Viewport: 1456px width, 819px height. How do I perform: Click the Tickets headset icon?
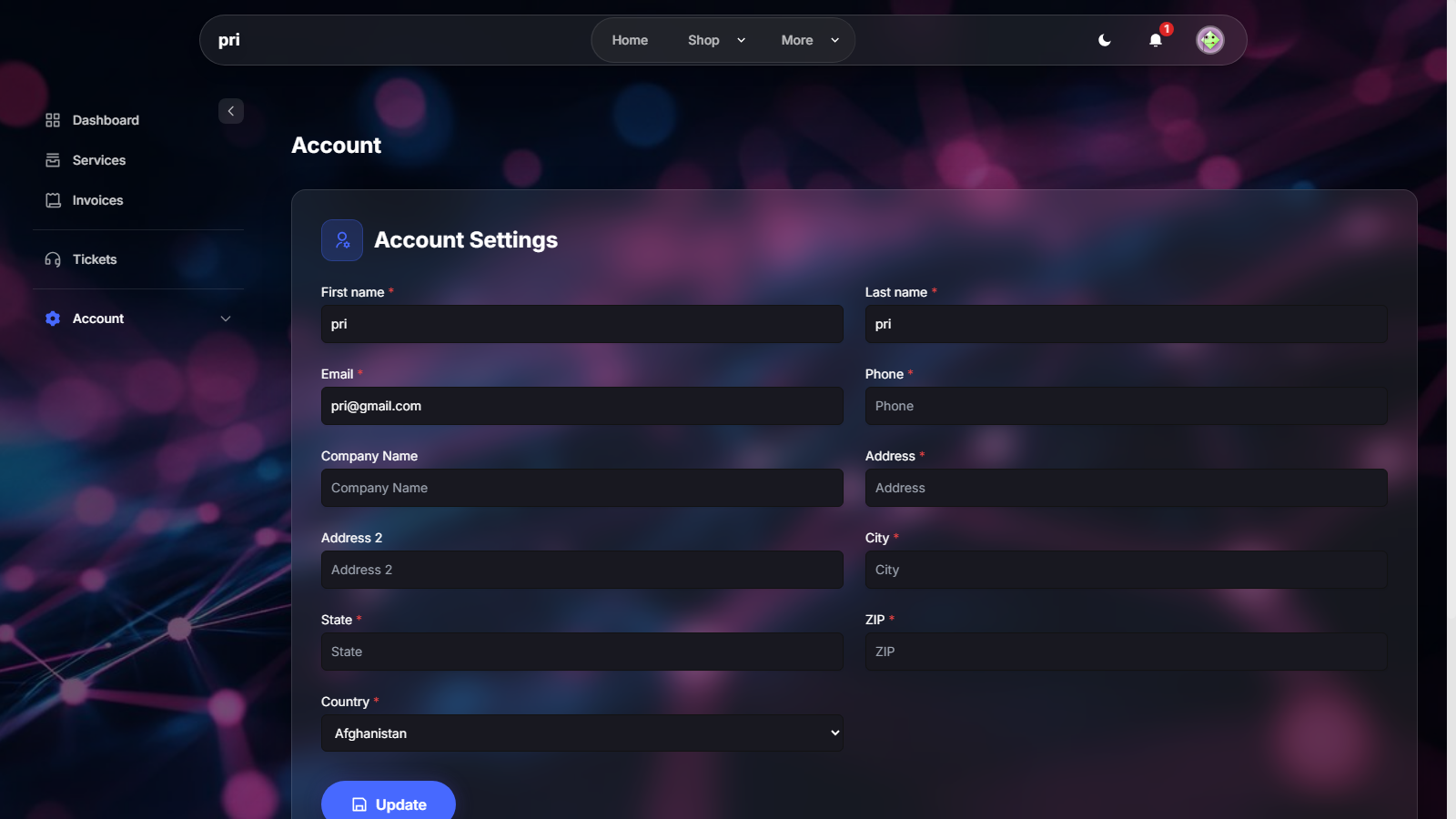click(53, 259)
